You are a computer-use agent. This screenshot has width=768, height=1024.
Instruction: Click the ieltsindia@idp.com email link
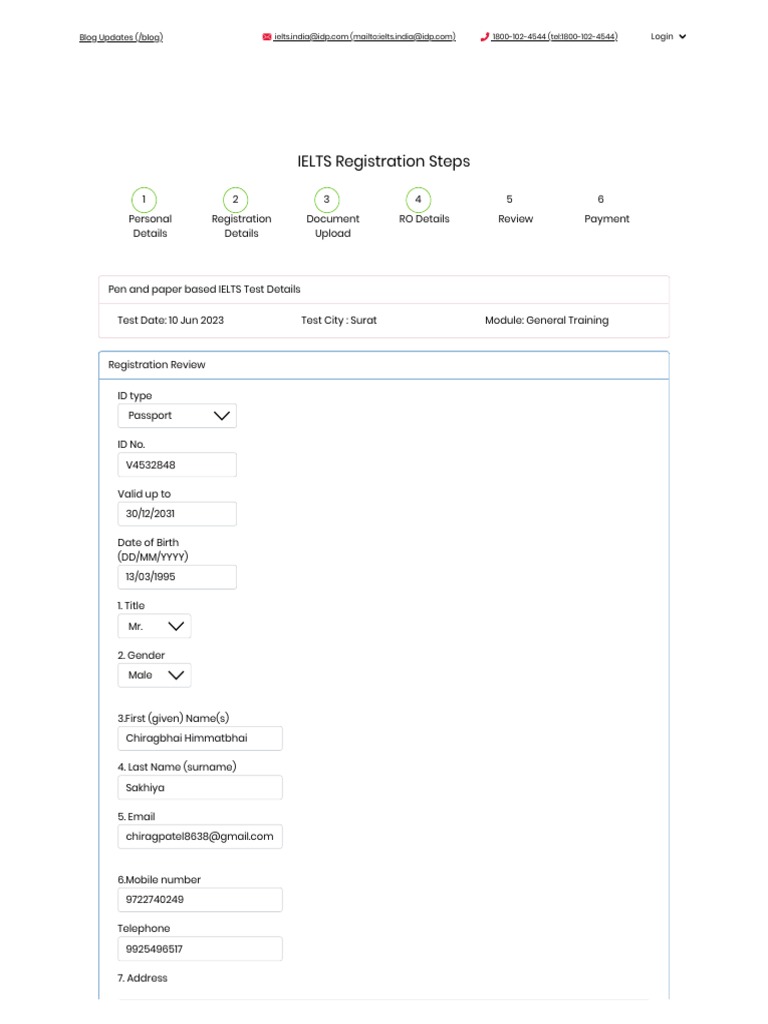click(x=364, y=37)
